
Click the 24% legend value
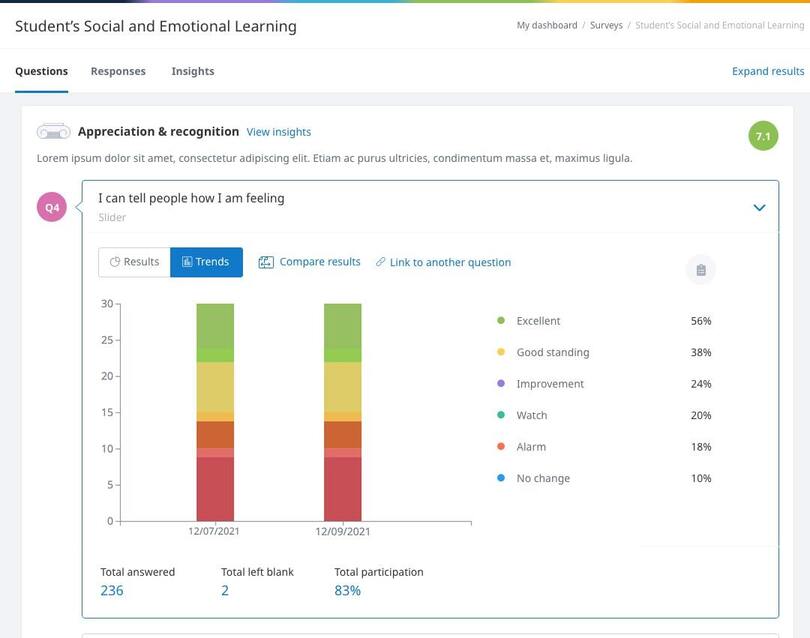(701, 384)
